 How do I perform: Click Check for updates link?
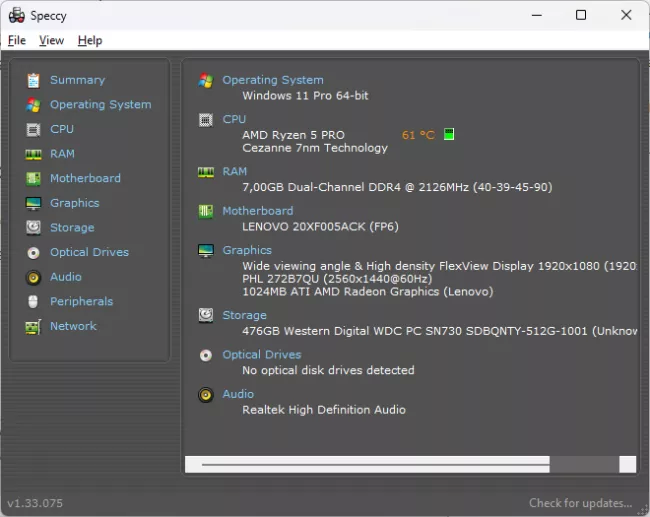coord(580,503)
